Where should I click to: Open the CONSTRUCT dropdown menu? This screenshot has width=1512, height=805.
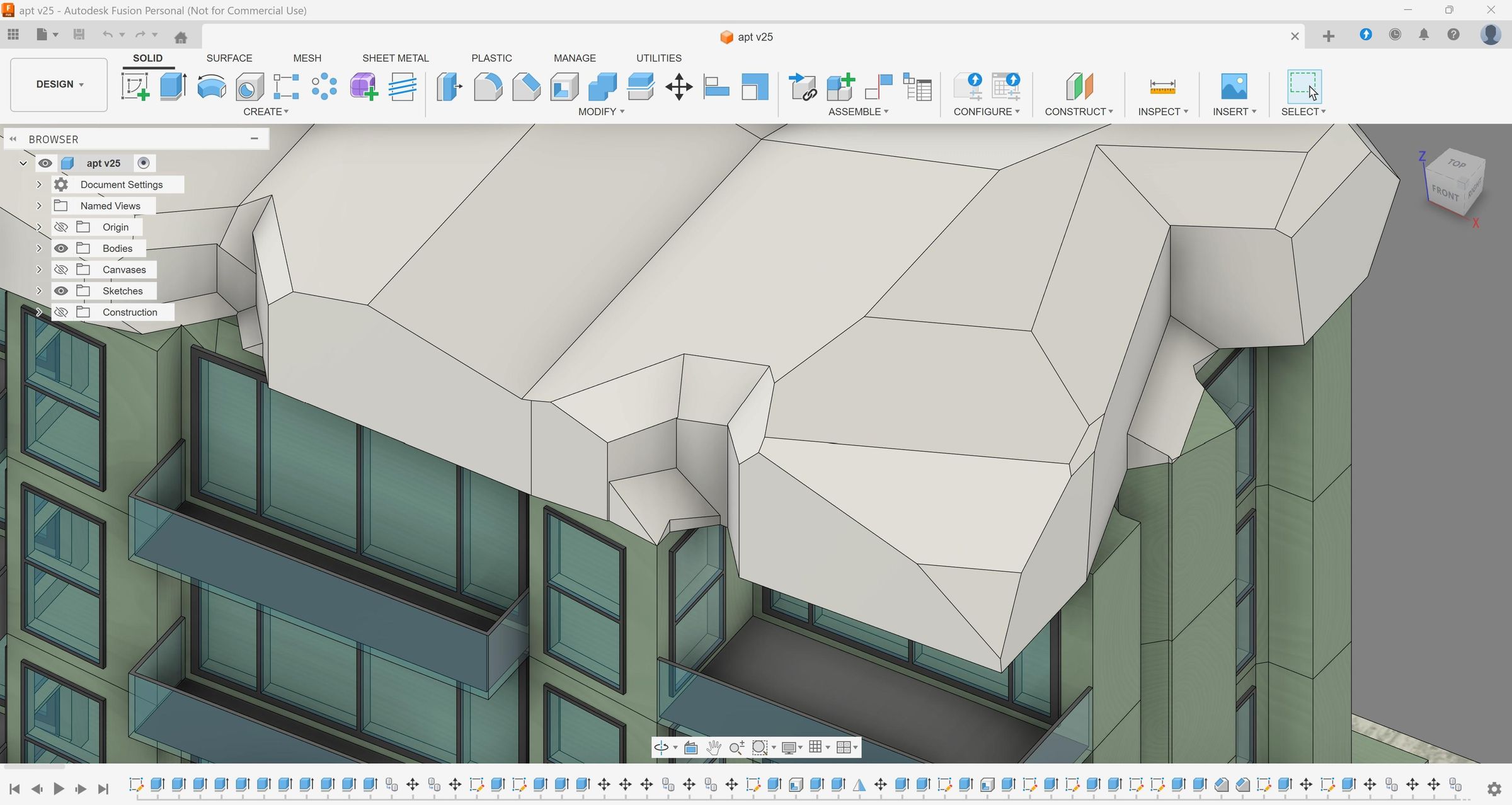pos(1079,111)
